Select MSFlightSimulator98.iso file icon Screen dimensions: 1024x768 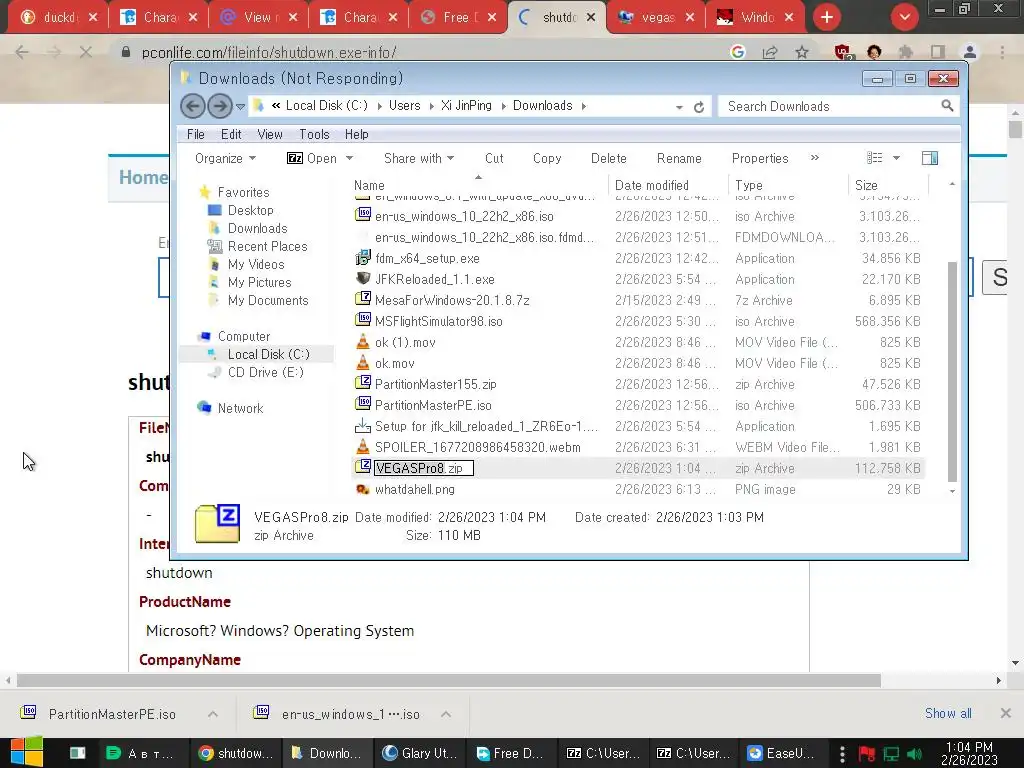tap(363, 321)
